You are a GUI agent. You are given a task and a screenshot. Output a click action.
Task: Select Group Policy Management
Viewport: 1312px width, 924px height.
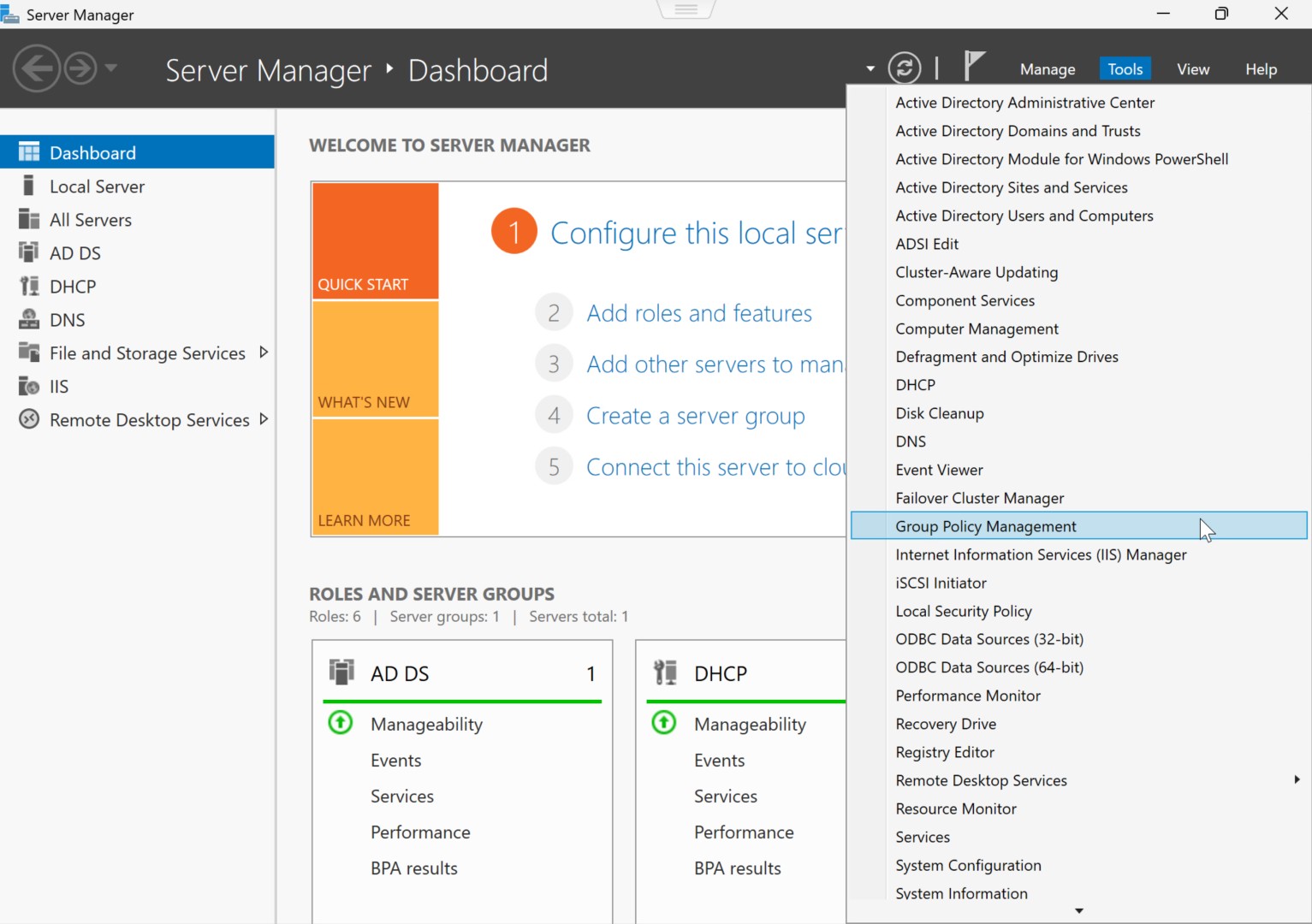point(1079,525)
